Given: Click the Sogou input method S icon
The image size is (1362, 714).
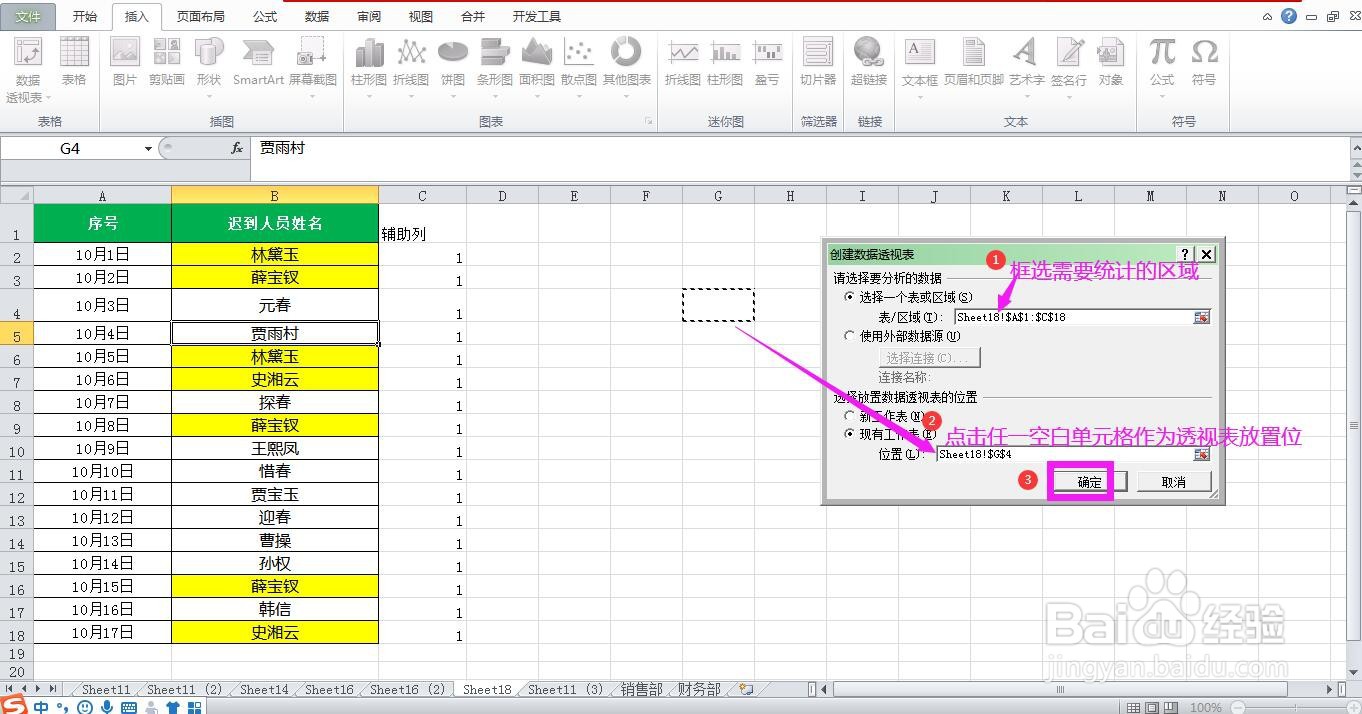Looking at the screenshot, I should (13, 705).
